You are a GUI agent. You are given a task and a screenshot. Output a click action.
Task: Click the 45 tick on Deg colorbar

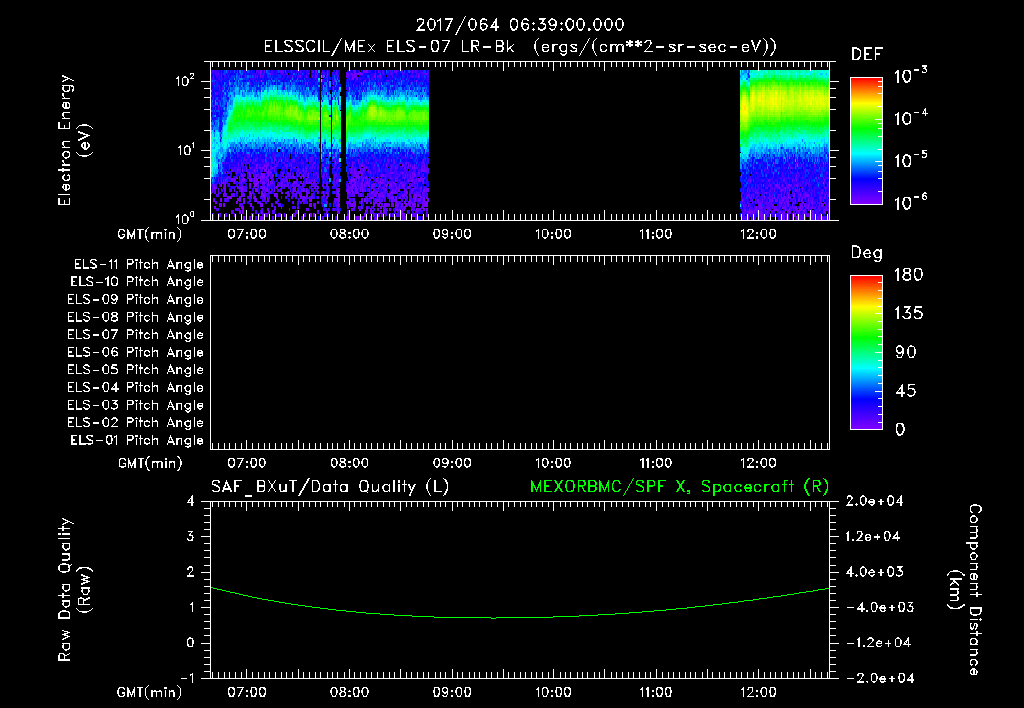coord(905,391)
